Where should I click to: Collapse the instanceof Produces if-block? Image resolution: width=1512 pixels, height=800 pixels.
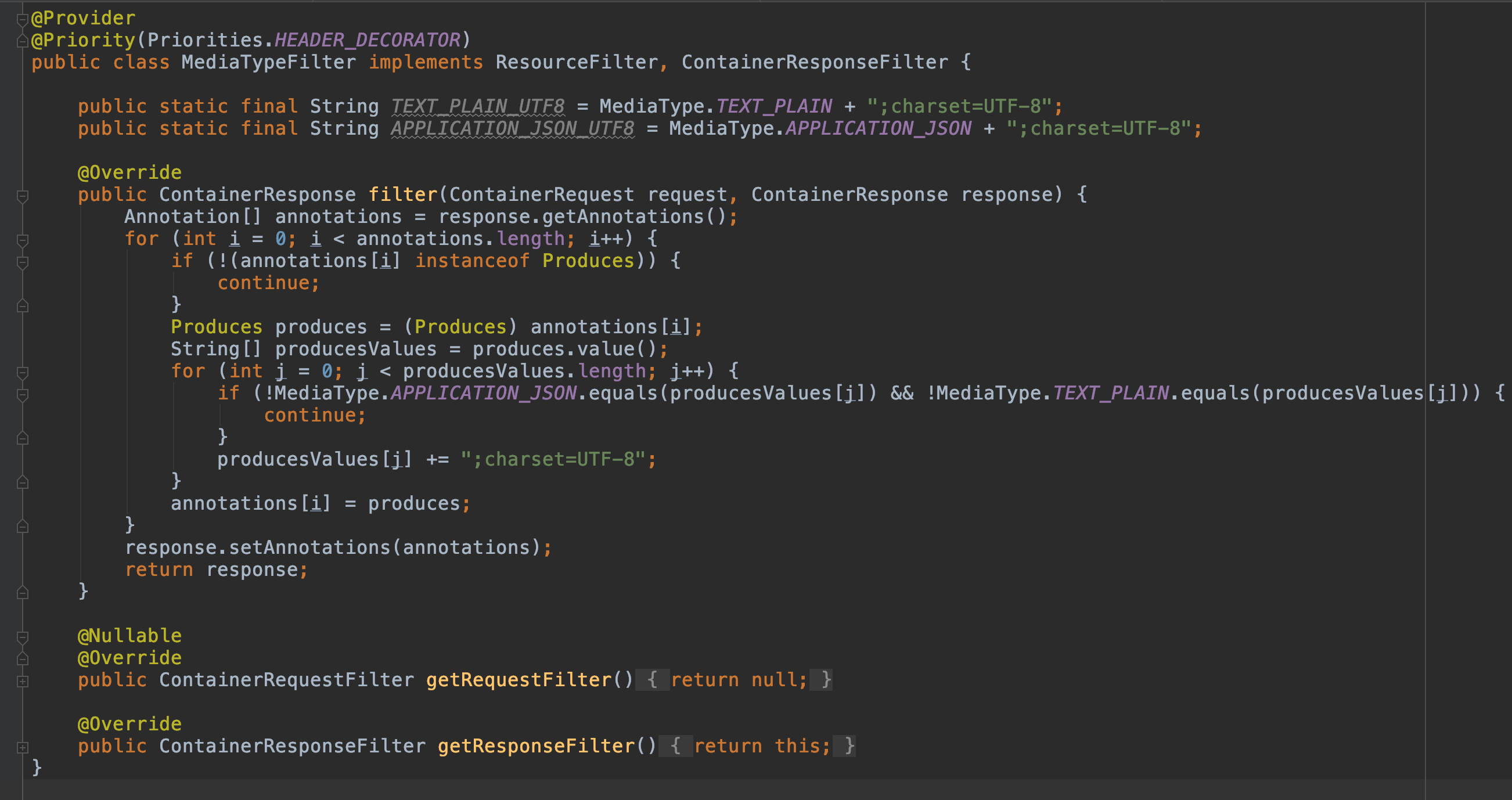click(x=22, y=262)
